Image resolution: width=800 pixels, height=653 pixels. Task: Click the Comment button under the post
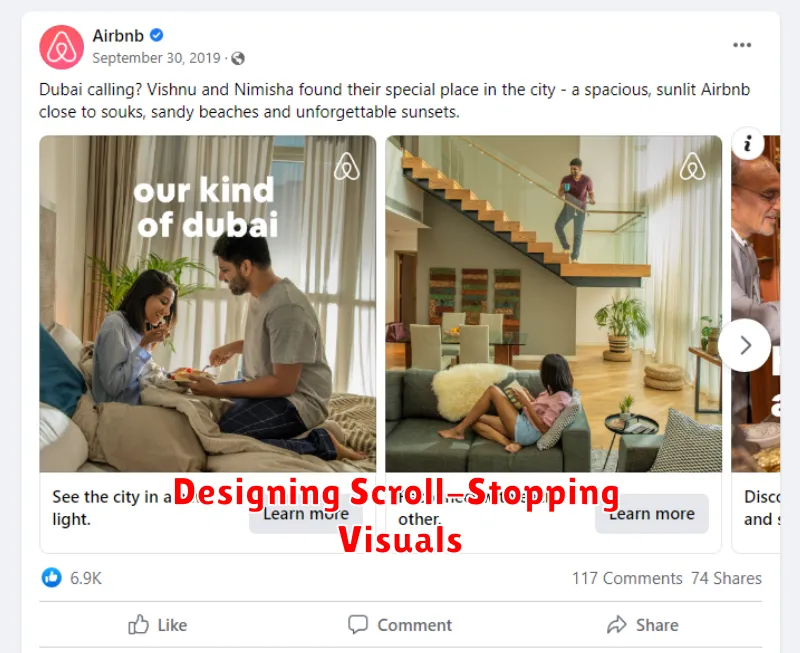point(399,625)
